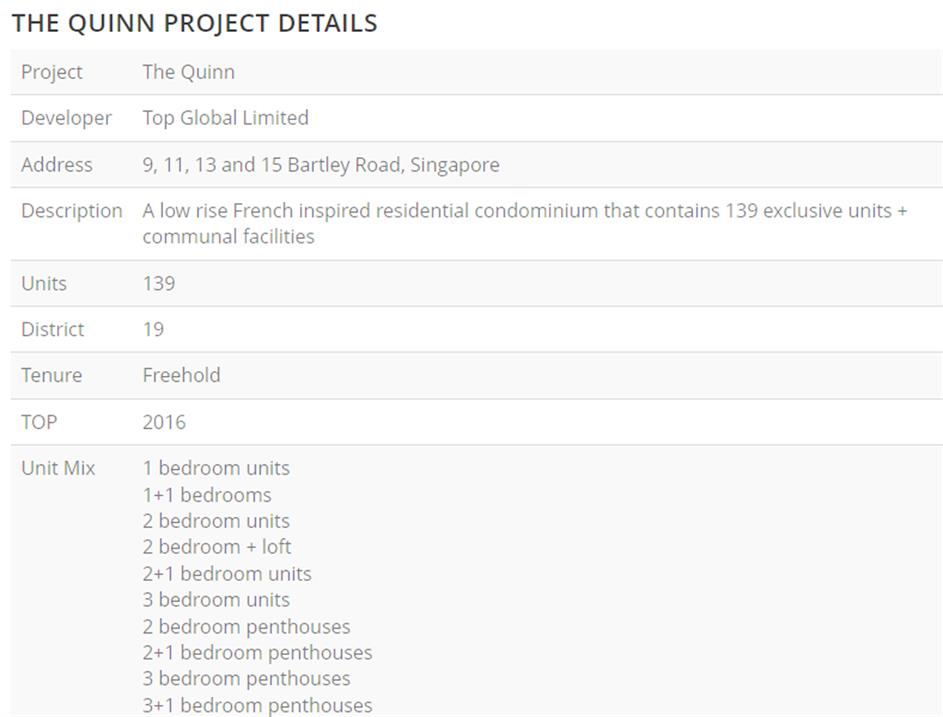Image resolution: width=943 pixels, height=717 pixels.
Task: Click the 'Developer' row label
Action: pyautogui.click(x=66, y=118)
